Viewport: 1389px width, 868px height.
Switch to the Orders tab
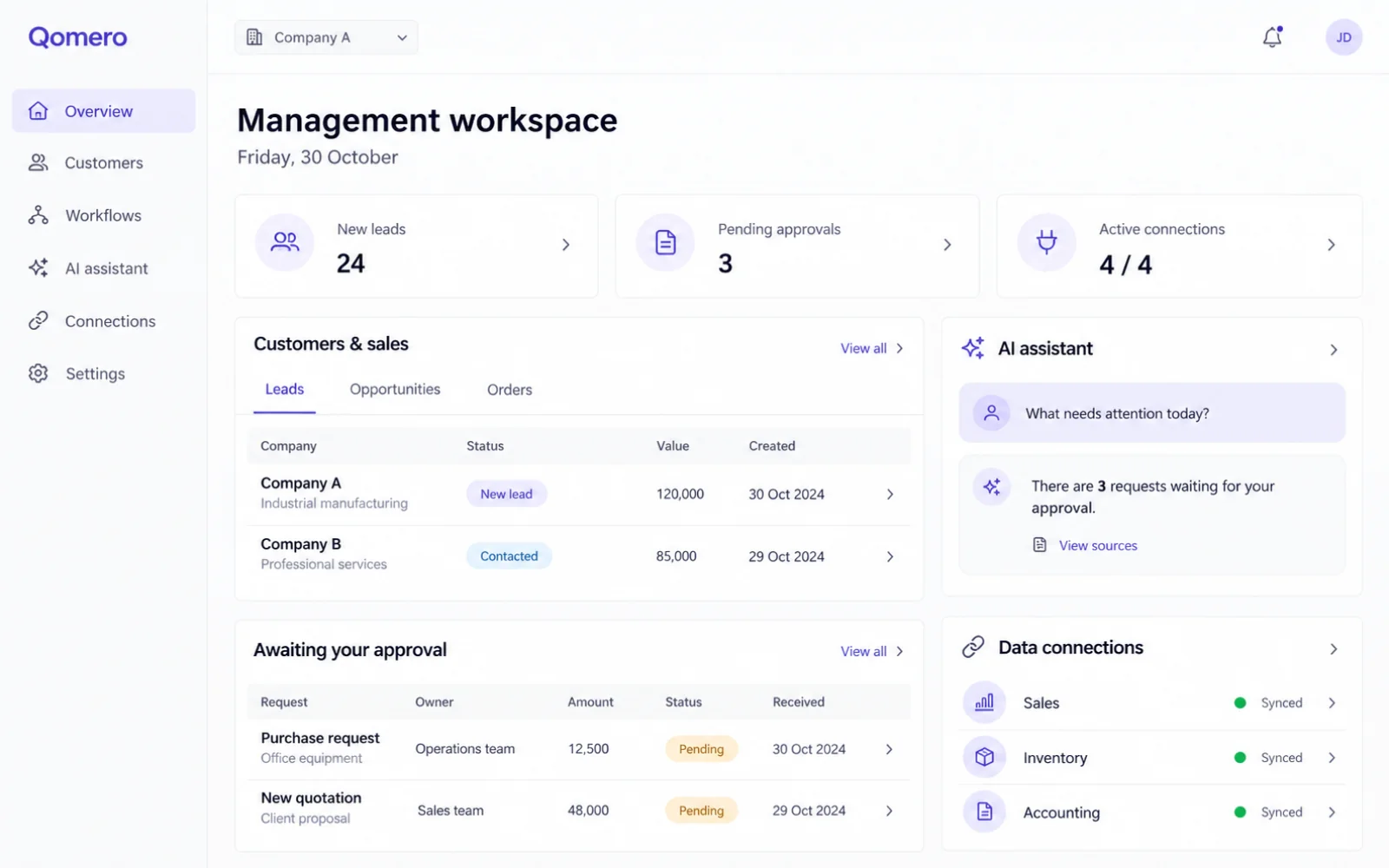(510, 390)
